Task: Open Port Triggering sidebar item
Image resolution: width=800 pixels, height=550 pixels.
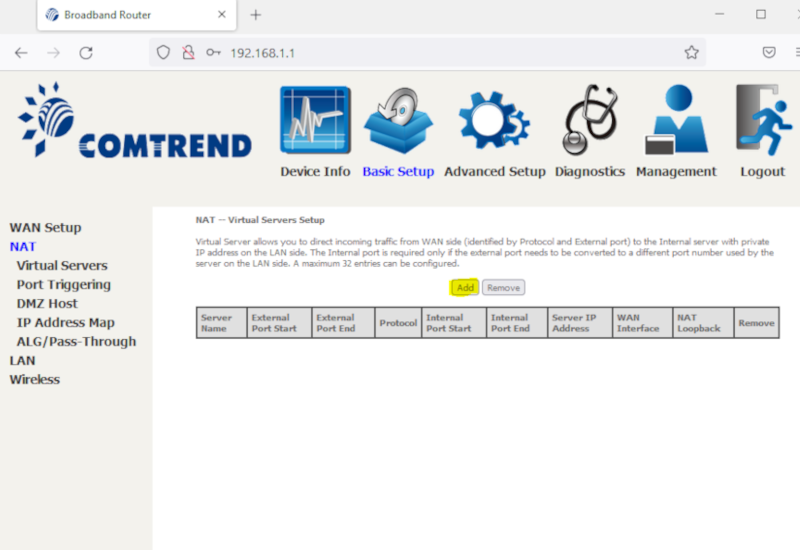Action: (x=63, y=285)
